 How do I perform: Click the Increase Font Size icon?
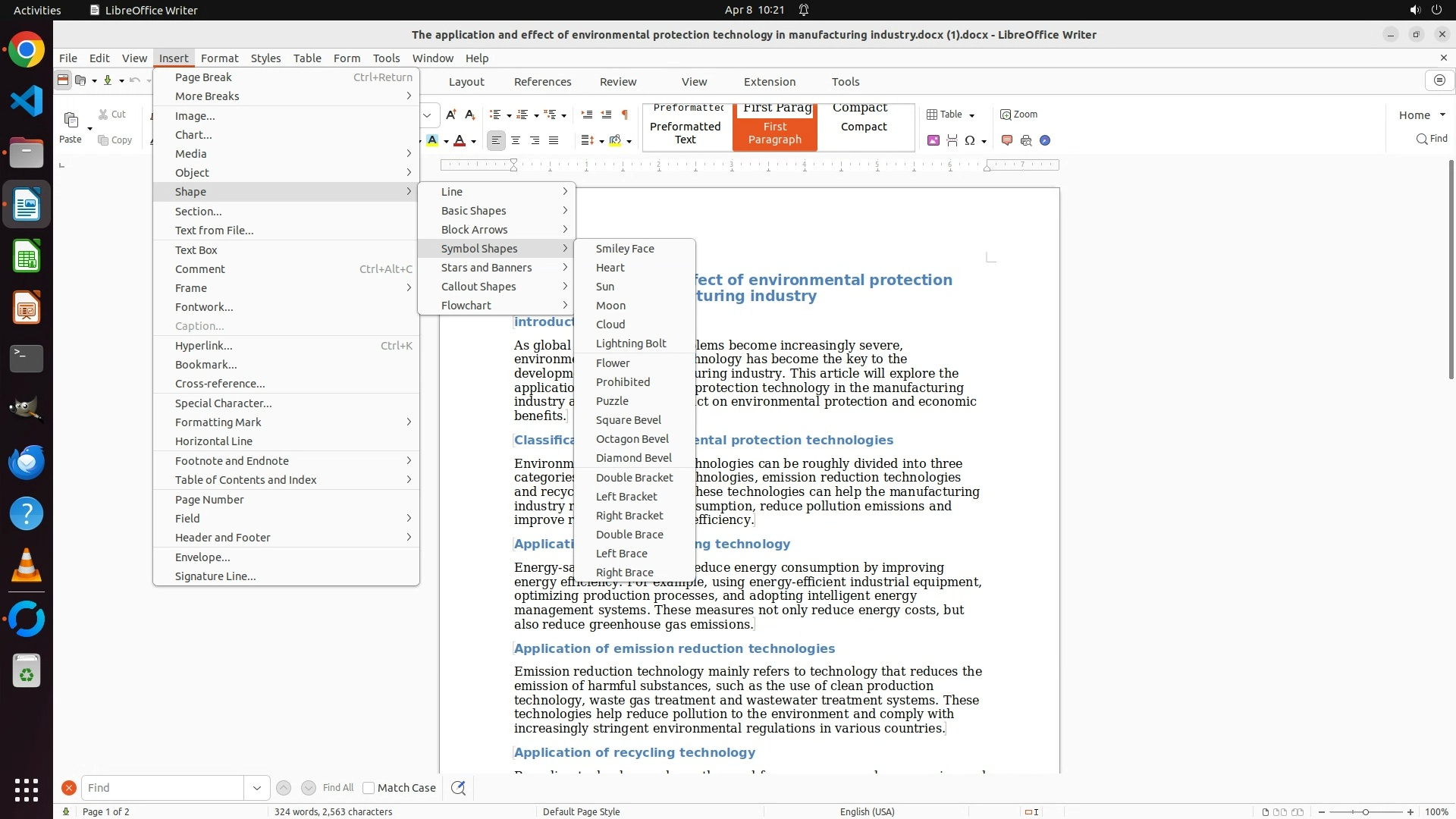click(451, 115)
